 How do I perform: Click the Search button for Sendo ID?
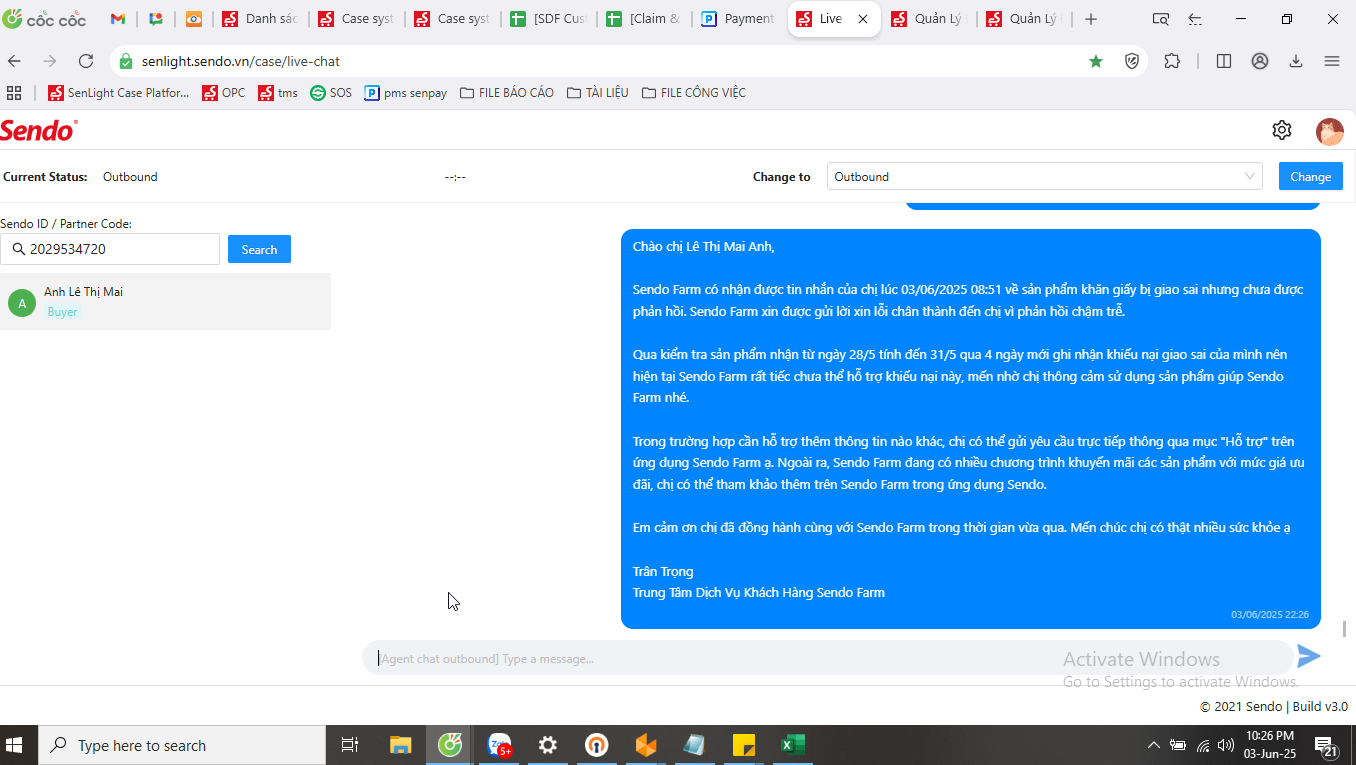(259, 249)
